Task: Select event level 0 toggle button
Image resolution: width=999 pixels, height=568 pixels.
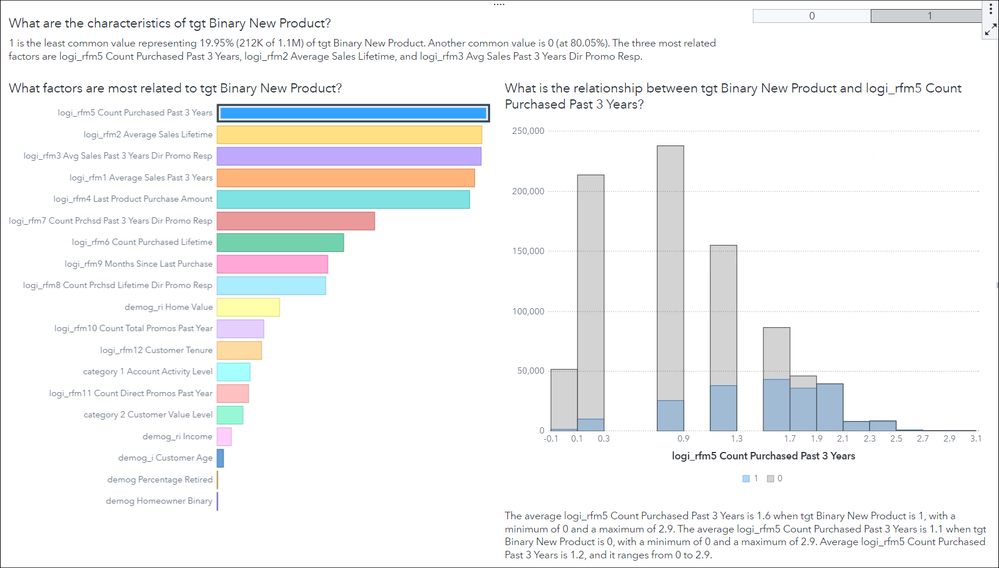Action: tap(811, 16)
